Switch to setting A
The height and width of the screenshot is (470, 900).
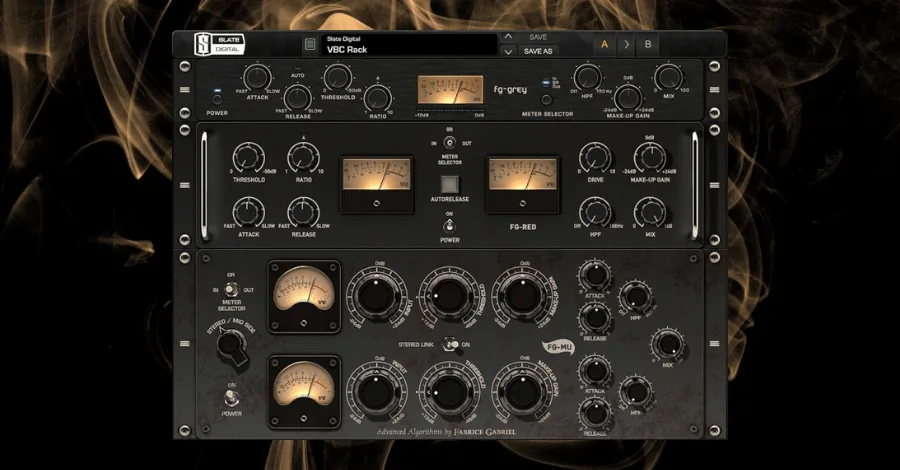[x=604, y=44]
